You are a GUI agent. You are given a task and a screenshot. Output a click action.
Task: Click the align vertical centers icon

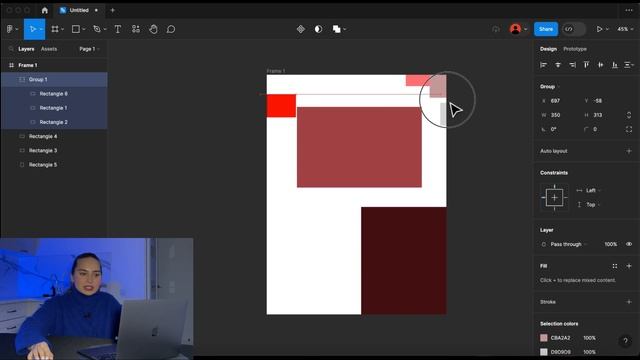point(601,65)
